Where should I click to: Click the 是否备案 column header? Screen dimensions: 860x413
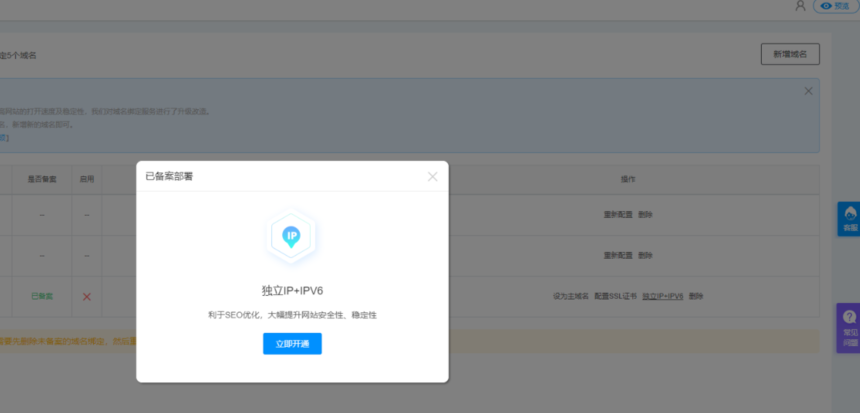pos(42,179)
